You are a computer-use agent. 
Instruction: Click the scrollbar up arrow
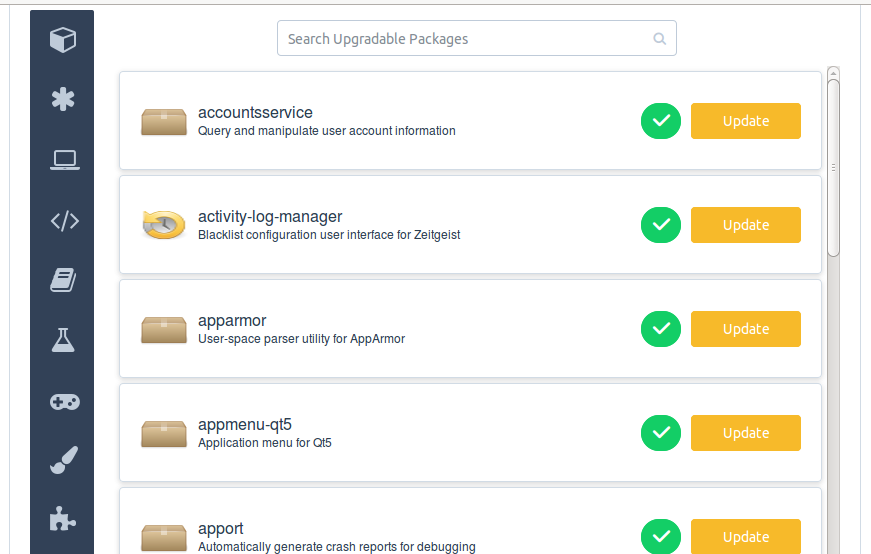click(x=833, y=73)
